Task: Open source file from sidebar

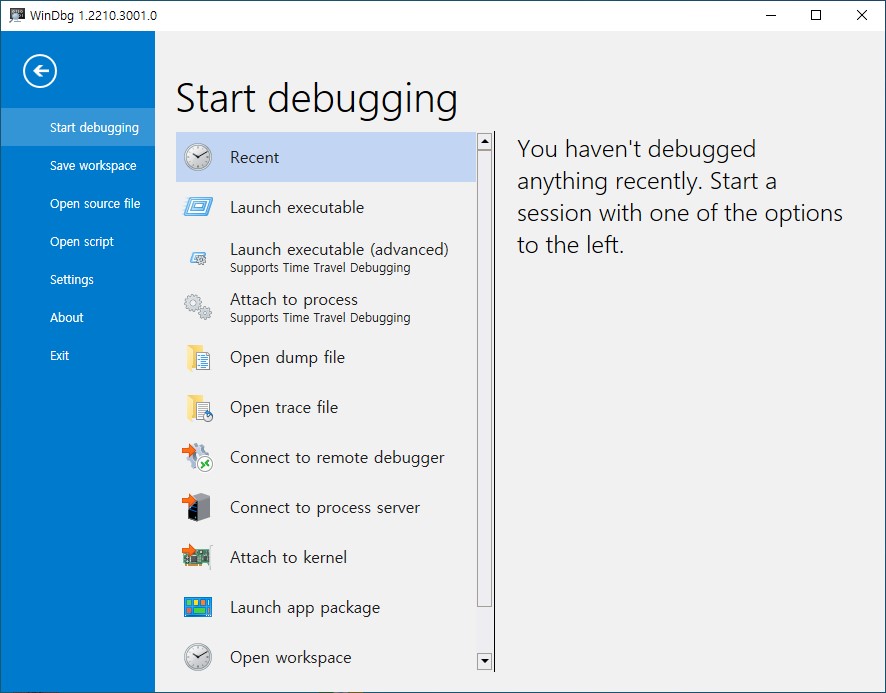Action: [x=77, y=203]
